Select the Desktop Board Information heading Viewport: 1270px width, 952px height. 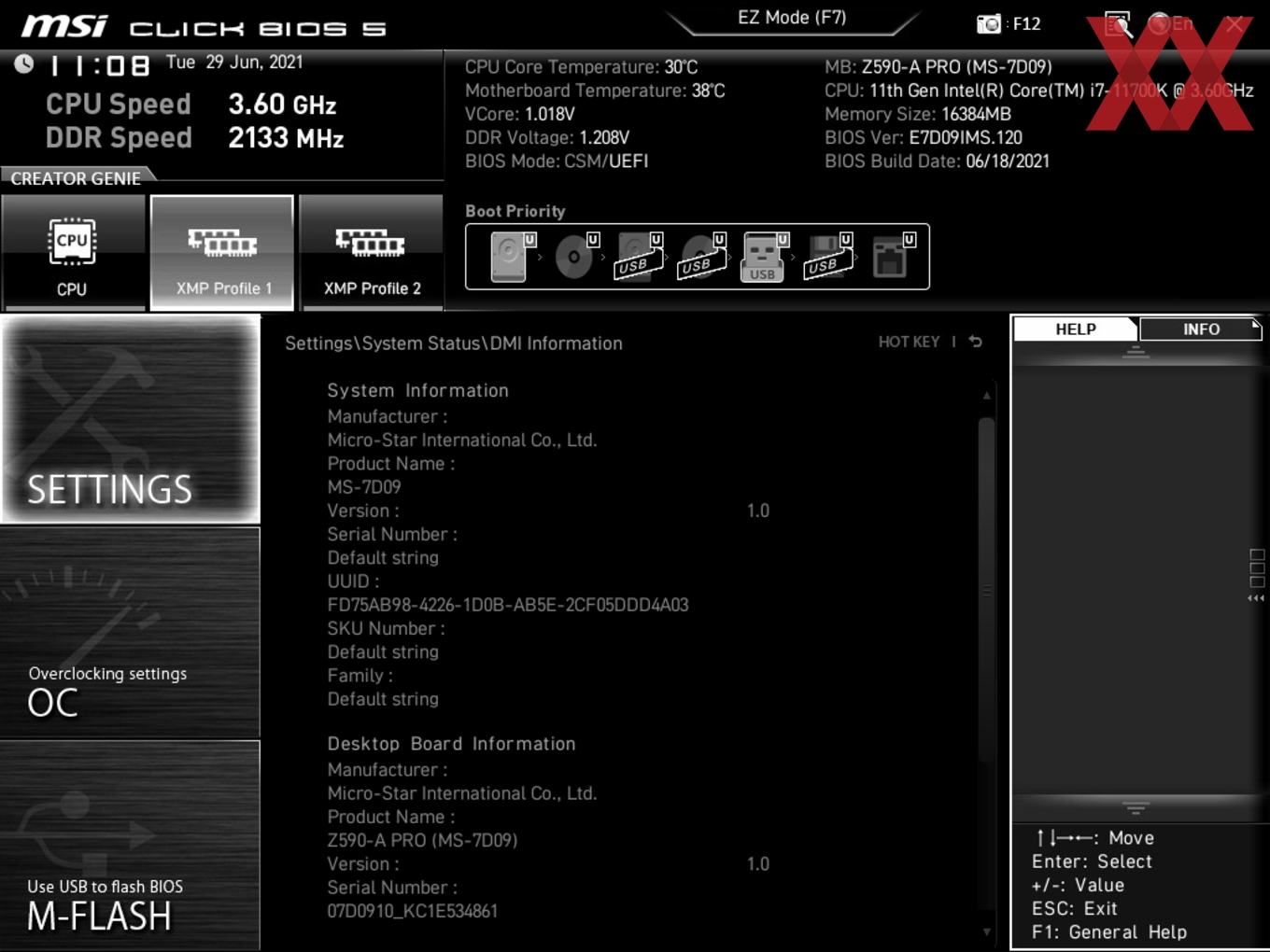[451, 744]
